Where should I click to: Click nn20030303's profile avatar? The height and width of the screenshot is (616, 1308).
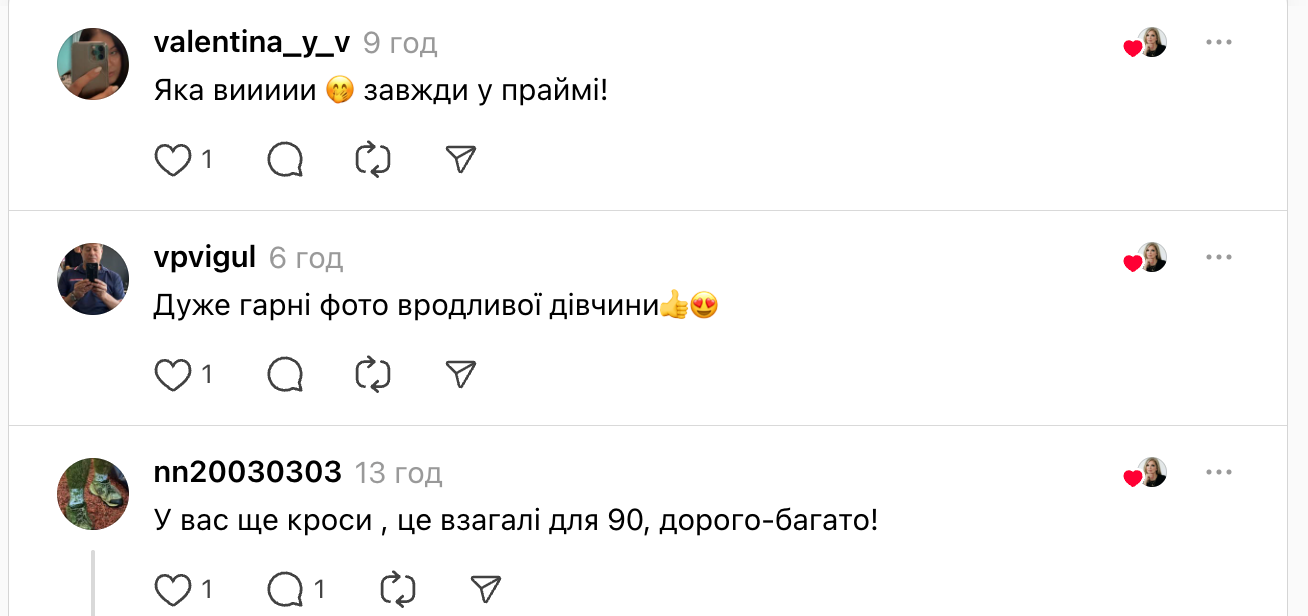[x=94, y=494]
